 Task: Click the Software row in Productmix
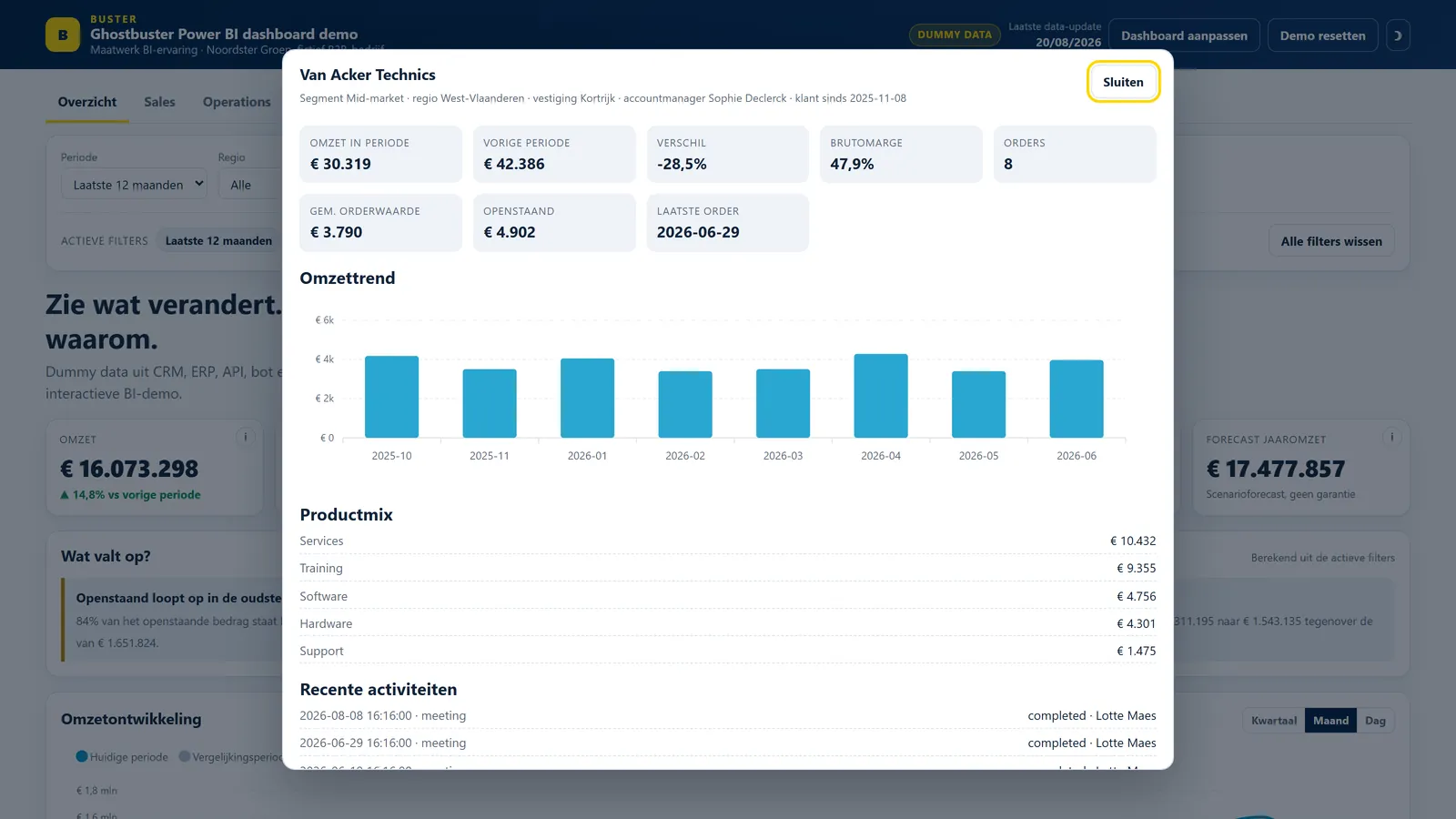[728, 596]
